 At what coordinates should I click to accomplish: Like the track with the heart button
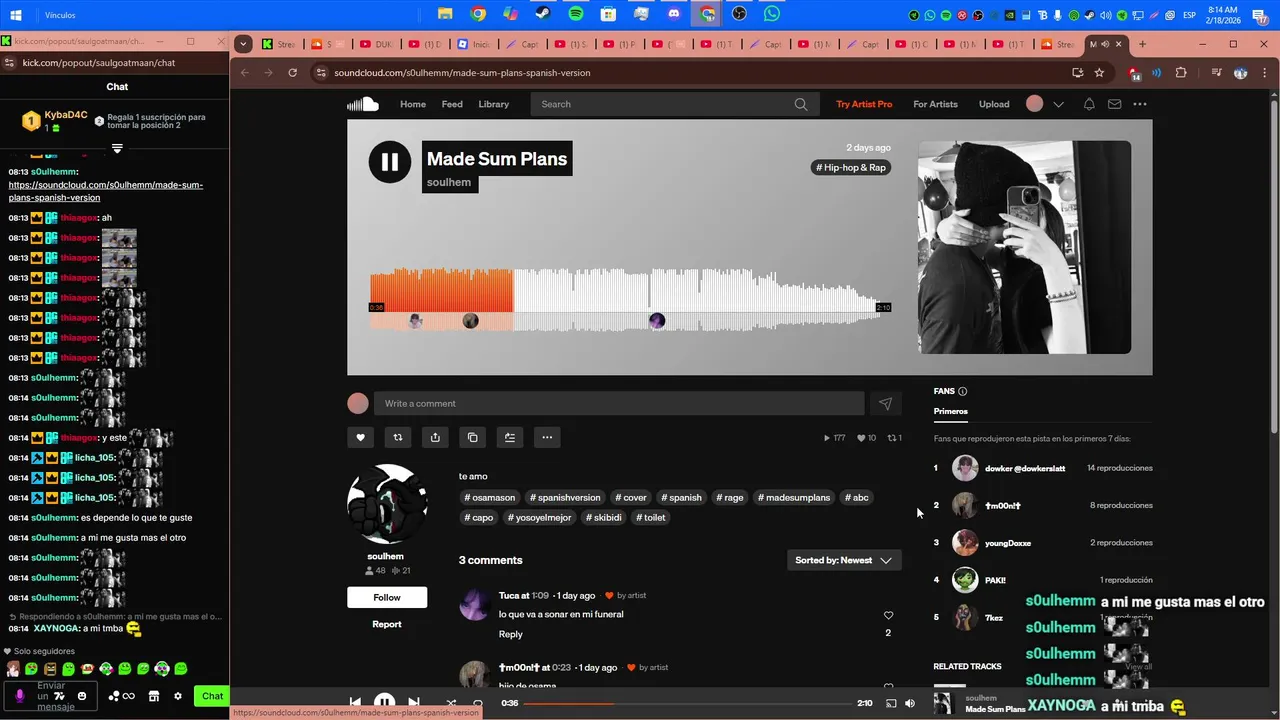tap(361, 437)
